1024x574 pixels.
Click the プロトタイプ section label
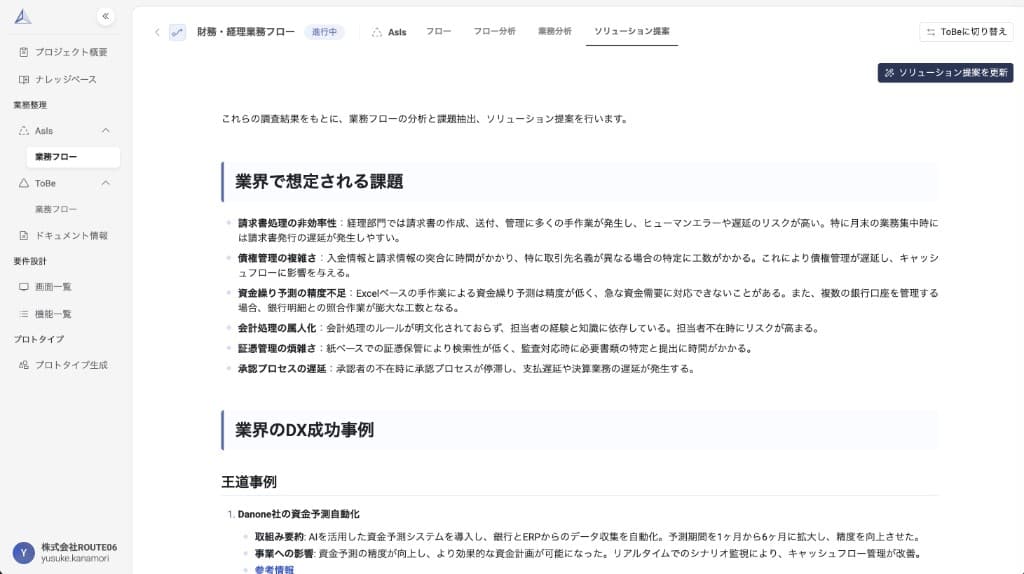[x=39, y=340]
